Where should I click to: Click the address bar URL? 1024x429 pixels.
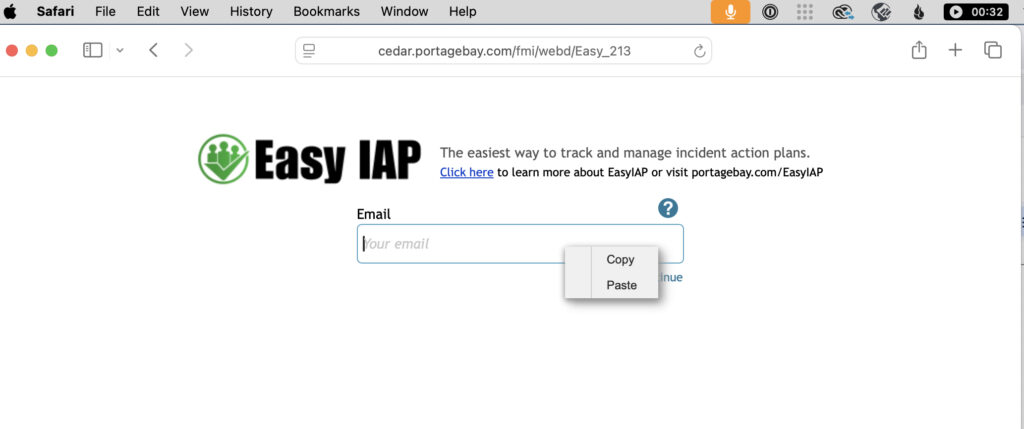coord(504,50)
